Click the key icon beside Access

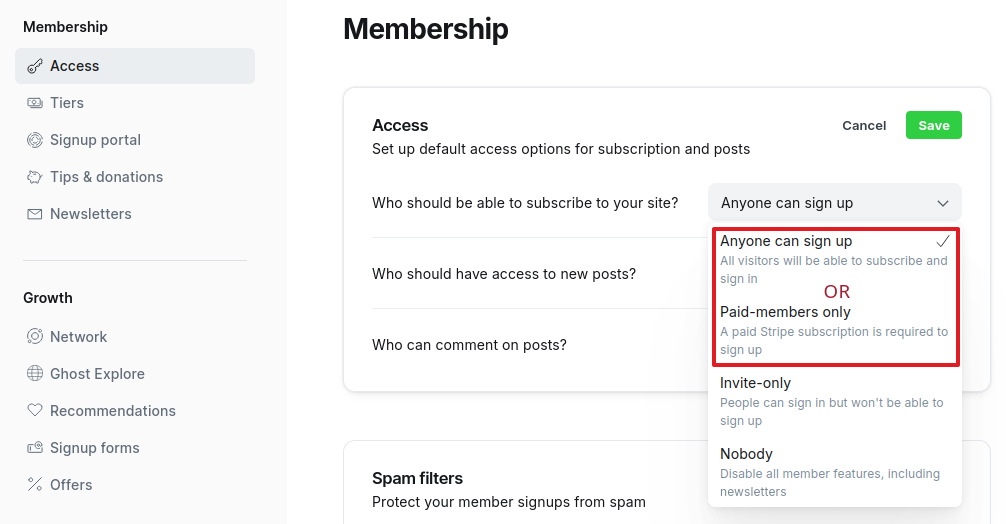(x=35, y=66)
